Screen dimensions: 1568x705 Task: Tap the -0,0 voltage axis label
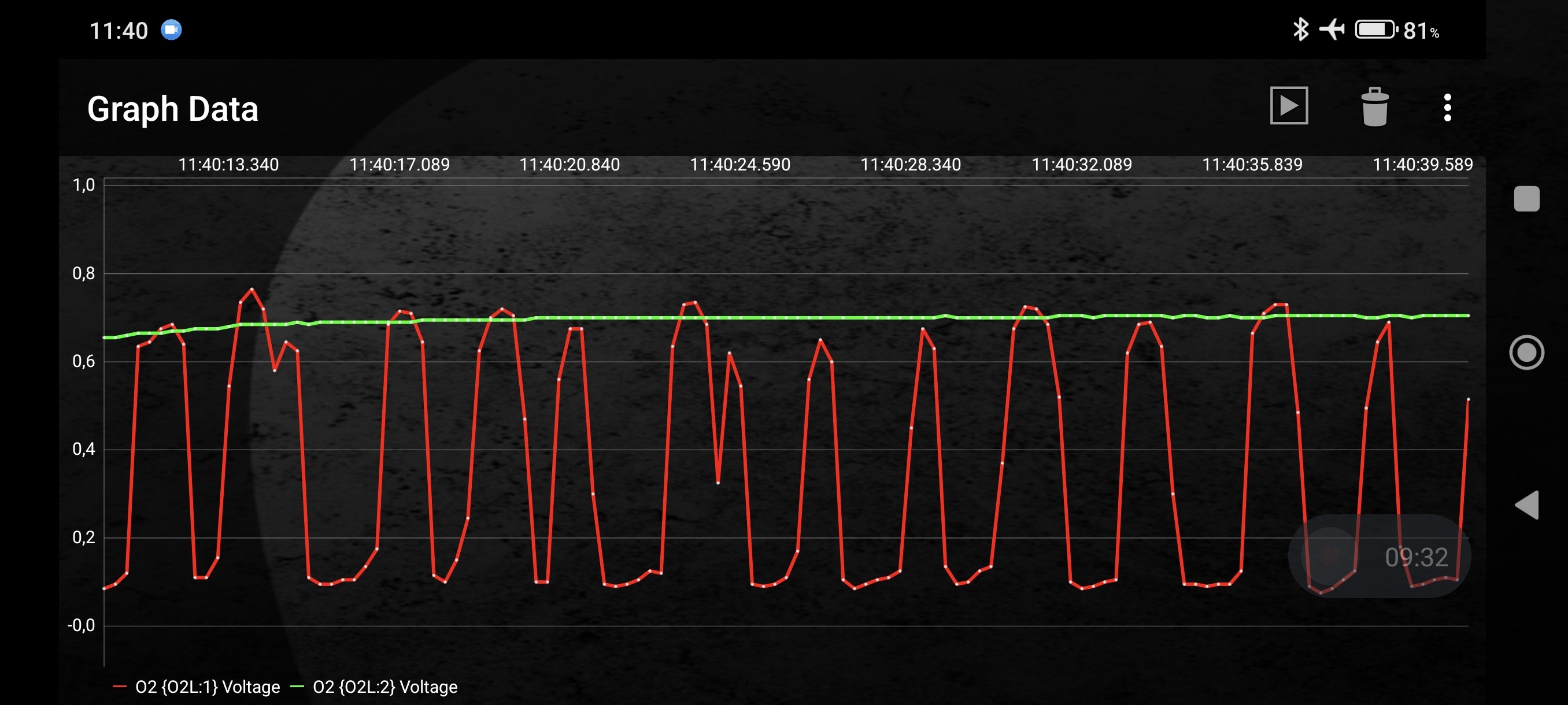[81, 625]
